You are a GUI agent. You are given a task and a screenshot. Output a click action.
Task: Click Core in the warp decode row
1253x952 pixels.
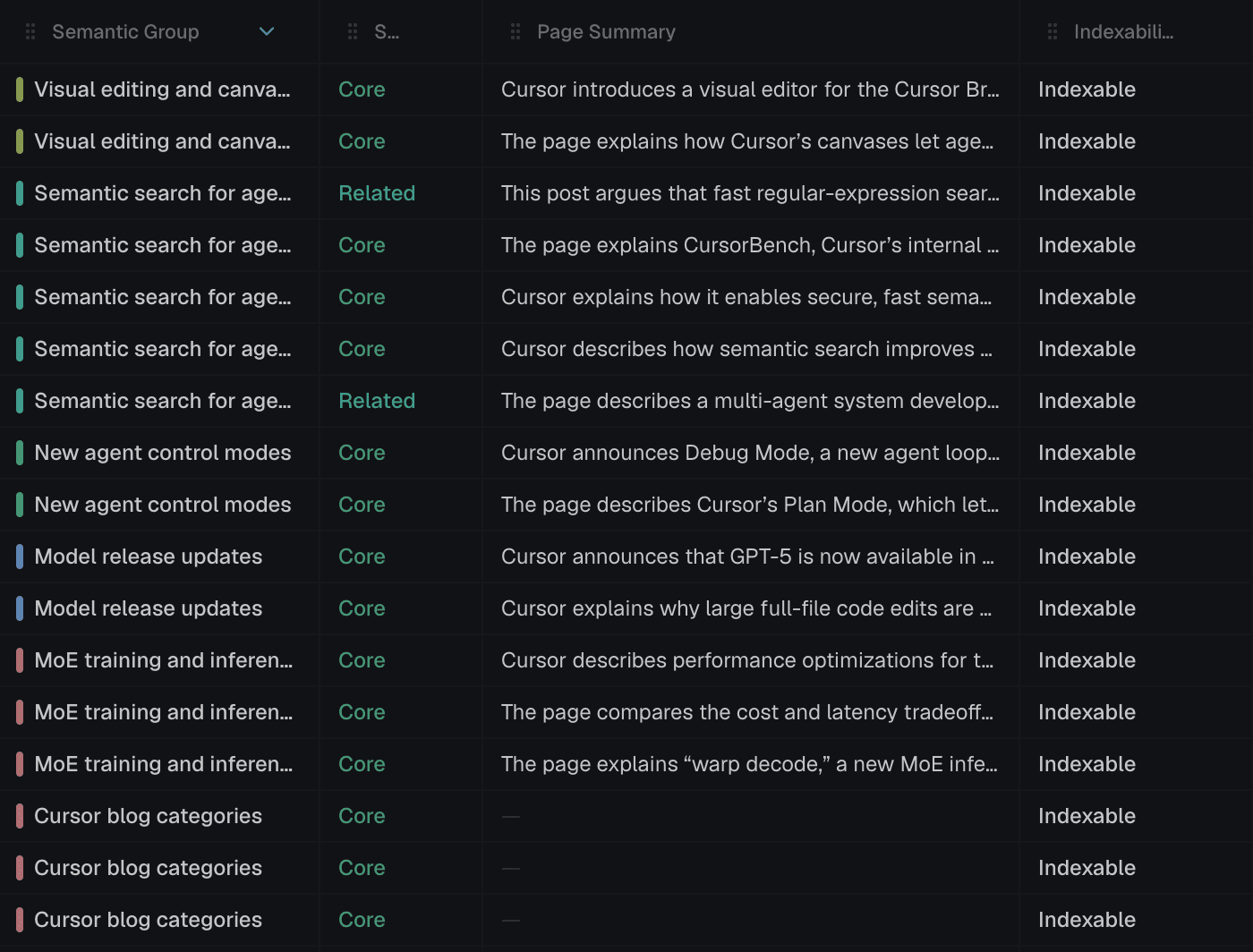pos(362,764)
